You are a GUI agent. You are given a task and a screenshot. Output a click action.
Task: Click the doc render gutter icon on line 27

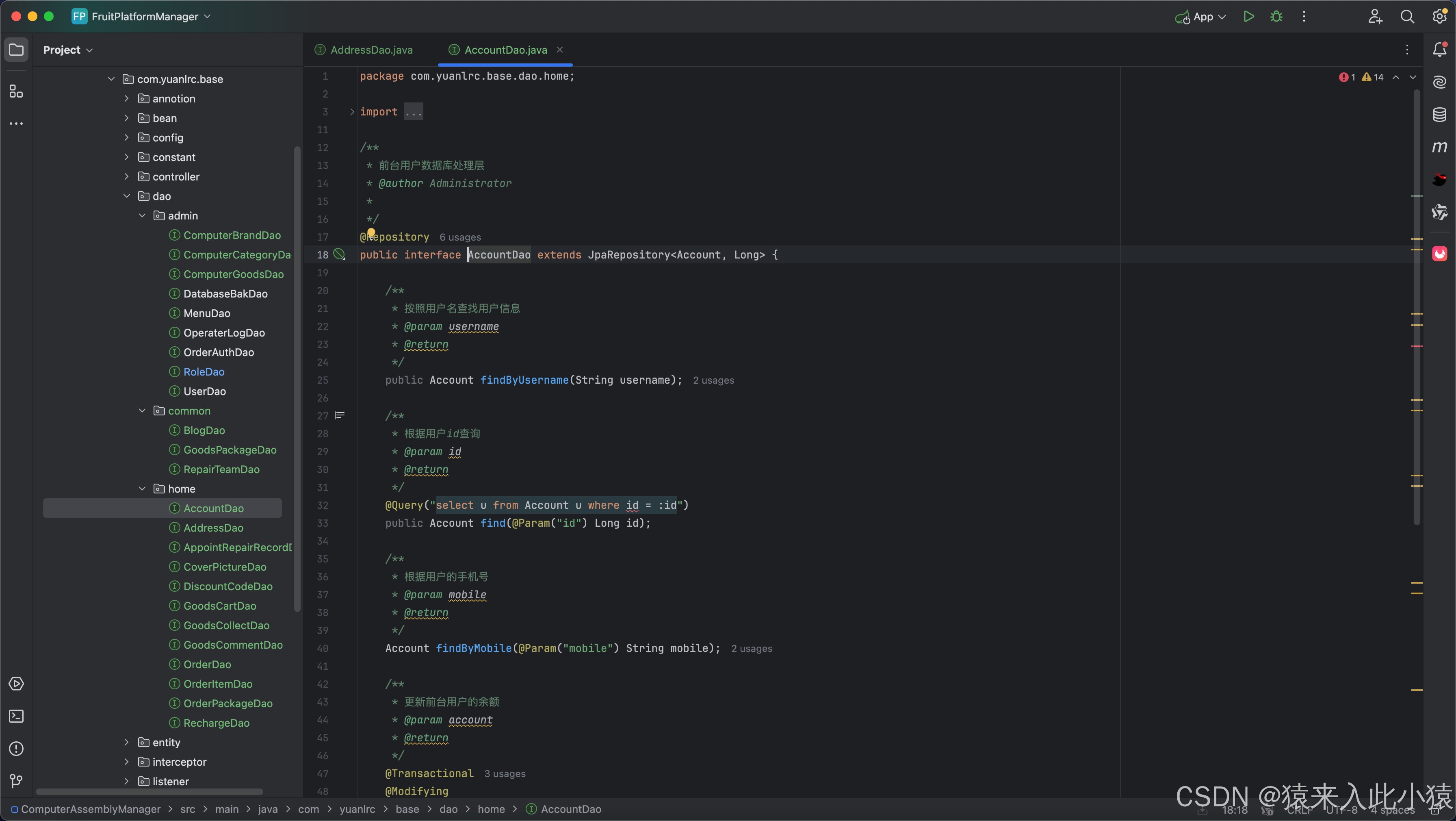pyautogui.click(x=339, y=415)
